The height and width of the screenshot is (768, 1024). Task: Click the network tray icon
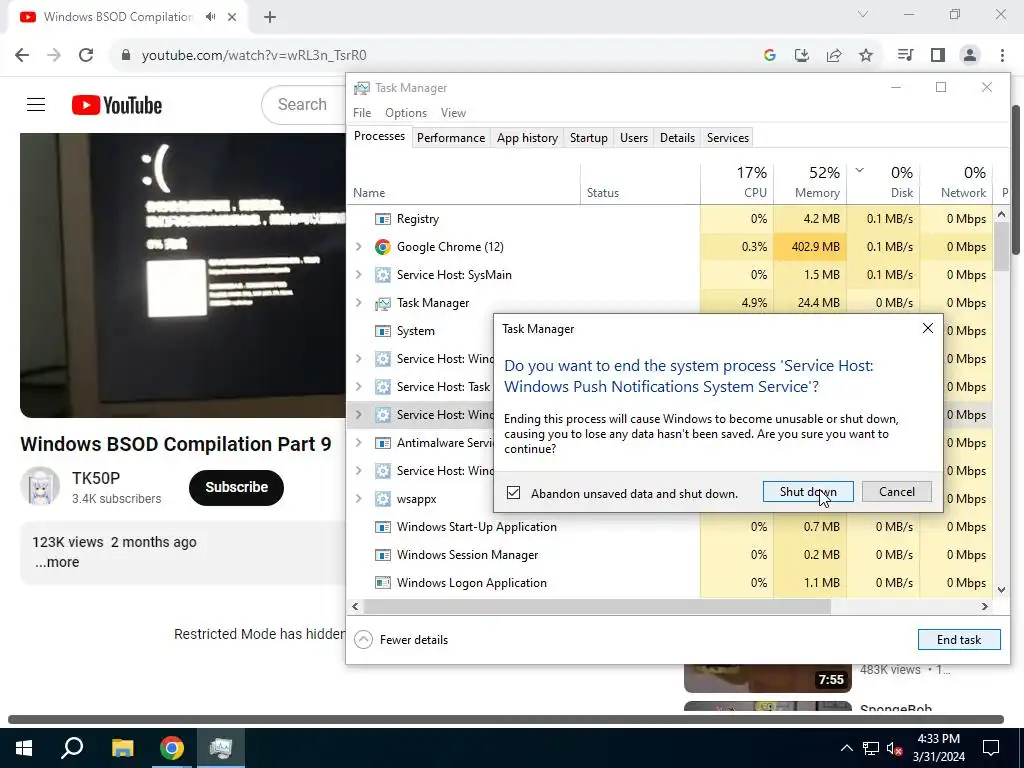click(871, 748)
